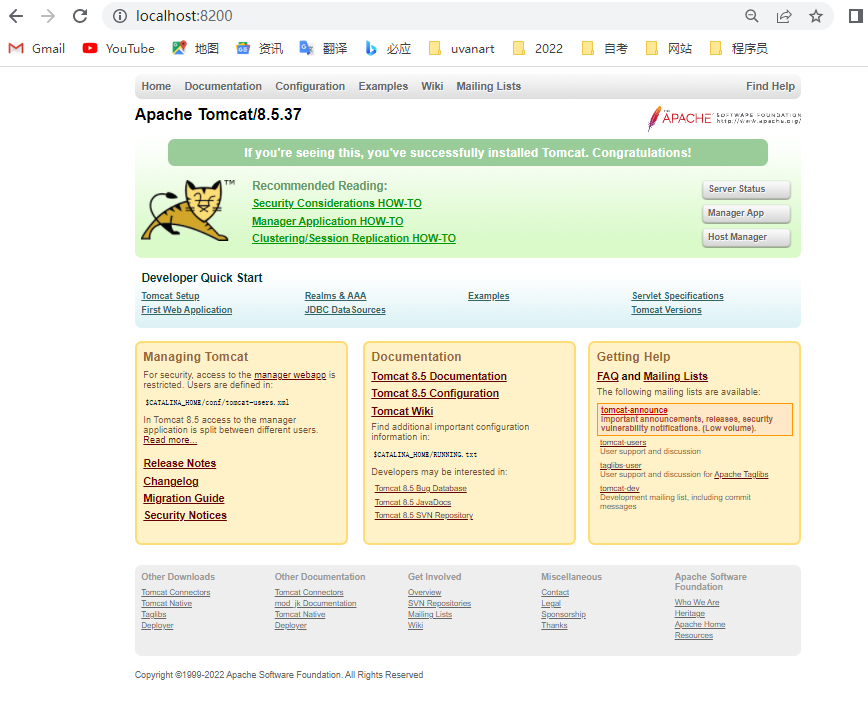Image resolution: width=868 pixels, height=701 pixels.
Task: Open the 必应 Bing bookmark
Action: (388, 49)
